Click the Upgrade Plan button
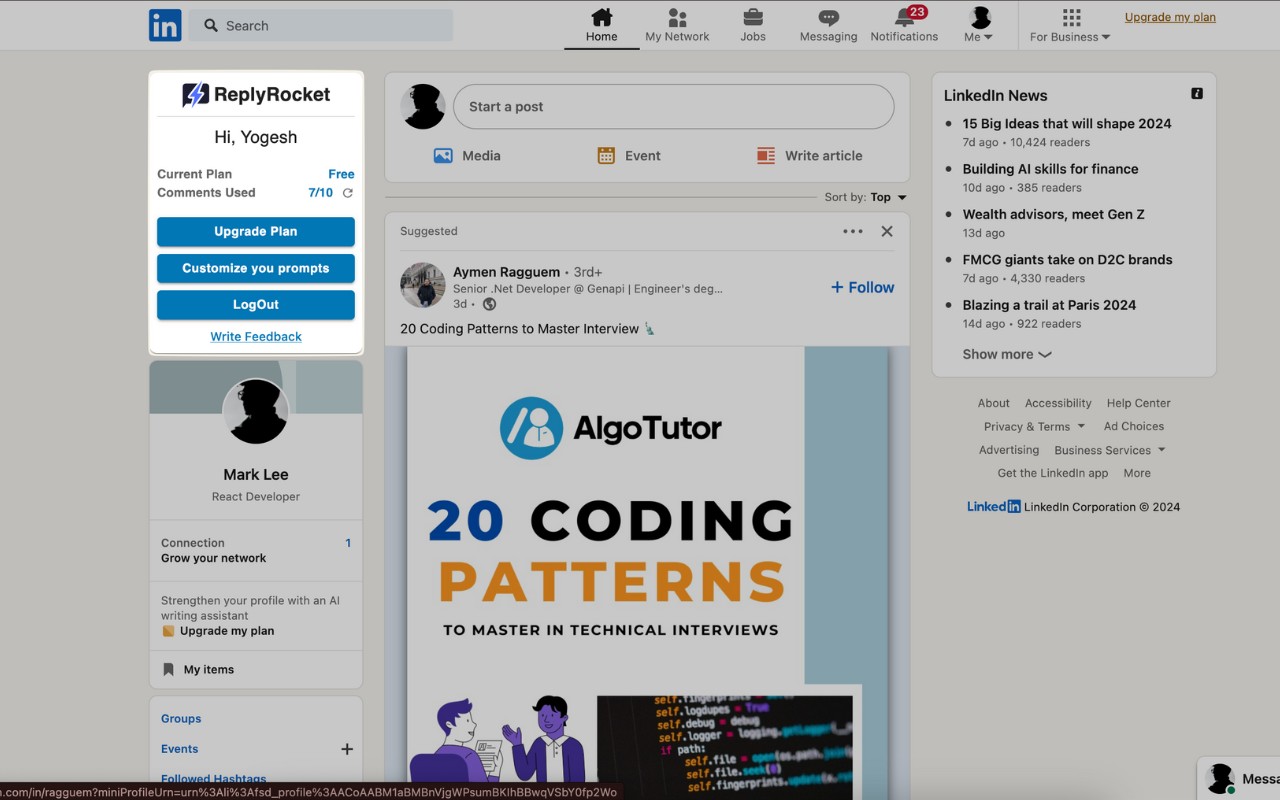 (x=256, y=231)
